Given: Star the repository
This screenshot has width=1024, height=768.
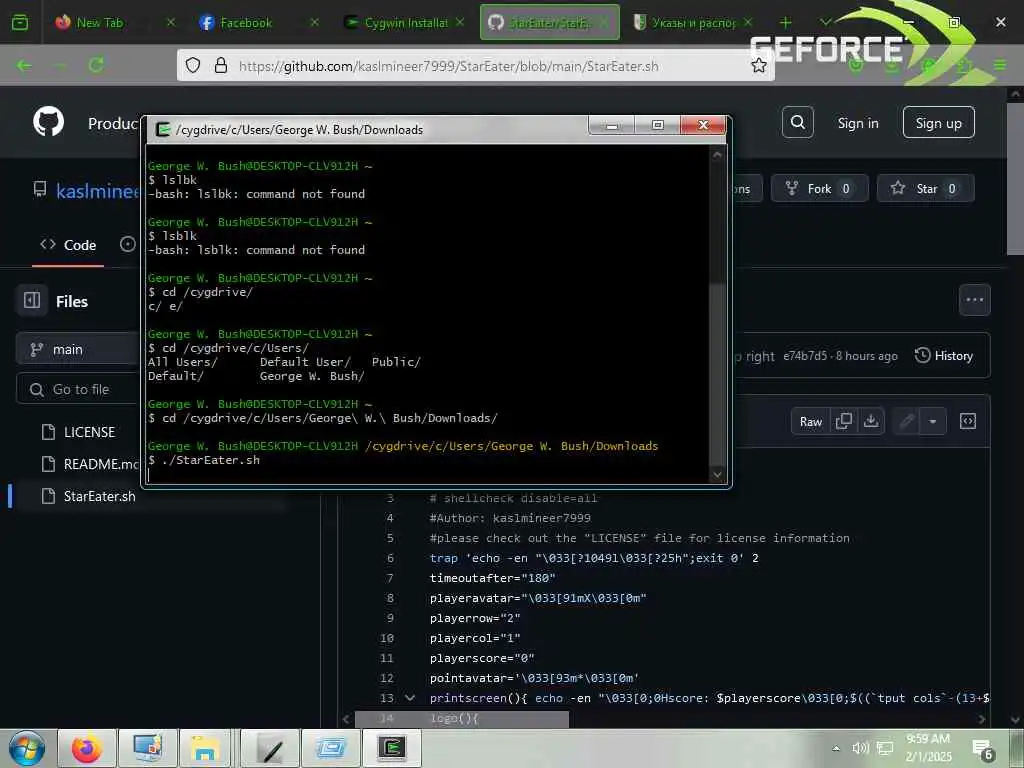Looking at the screenshot, I should click(925, 188).
